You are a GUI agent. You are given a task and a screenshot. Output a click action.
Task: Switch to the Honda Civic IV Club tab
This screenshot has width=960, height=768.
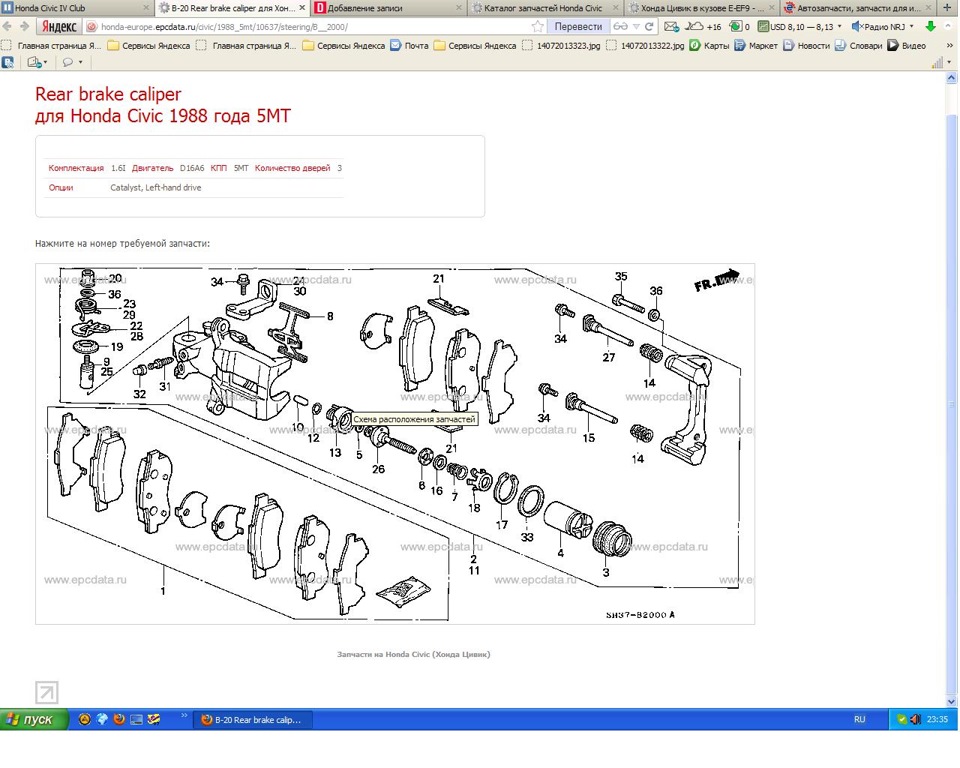click(77, 8)
